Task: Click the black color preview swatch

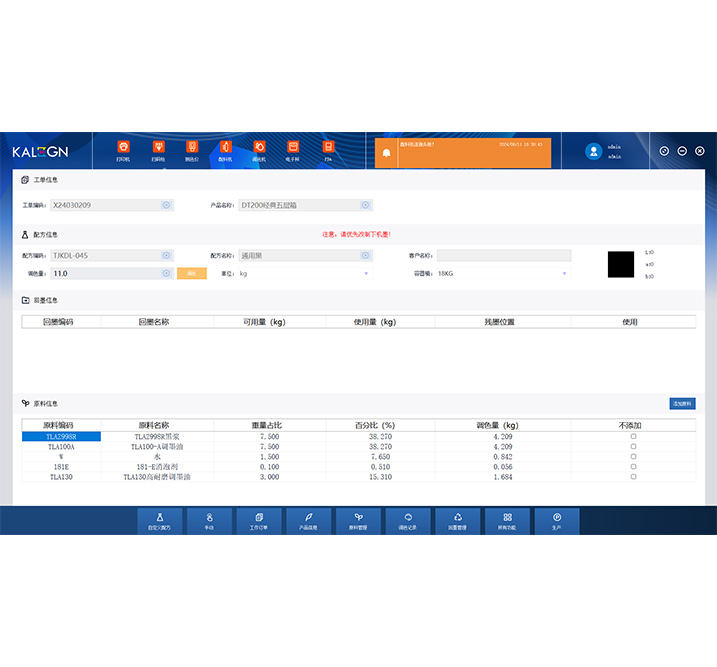Action: (621, 264)
